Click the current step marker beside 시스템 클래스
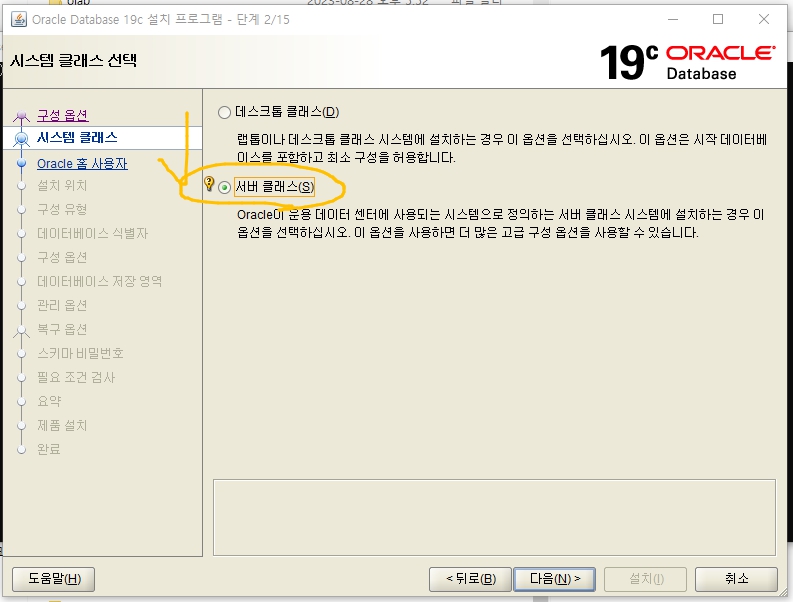This screenshot has height=602, width=793. [x=21, y=138]
